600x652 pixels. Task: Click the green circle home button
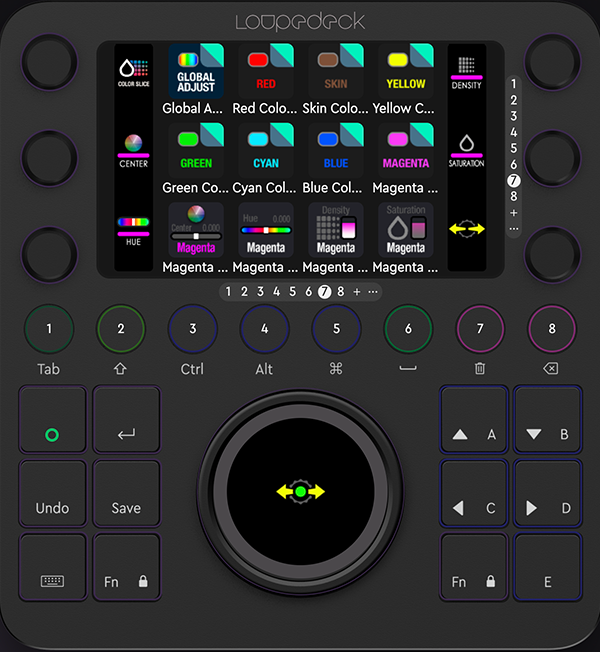(x=53, y=420)
